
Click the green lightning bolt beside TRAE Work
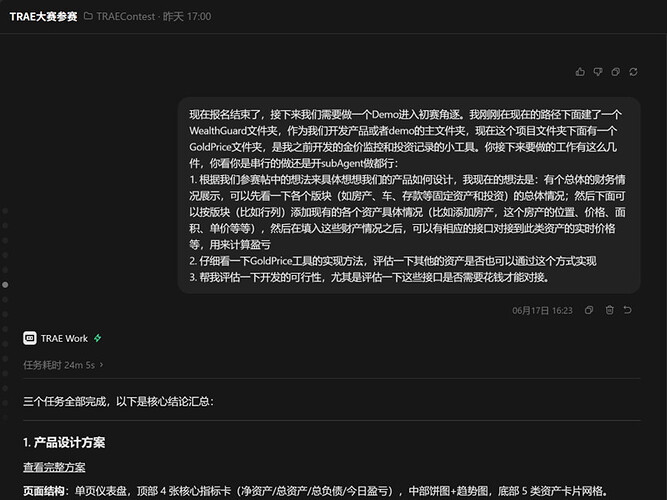(x=98, y=338)
